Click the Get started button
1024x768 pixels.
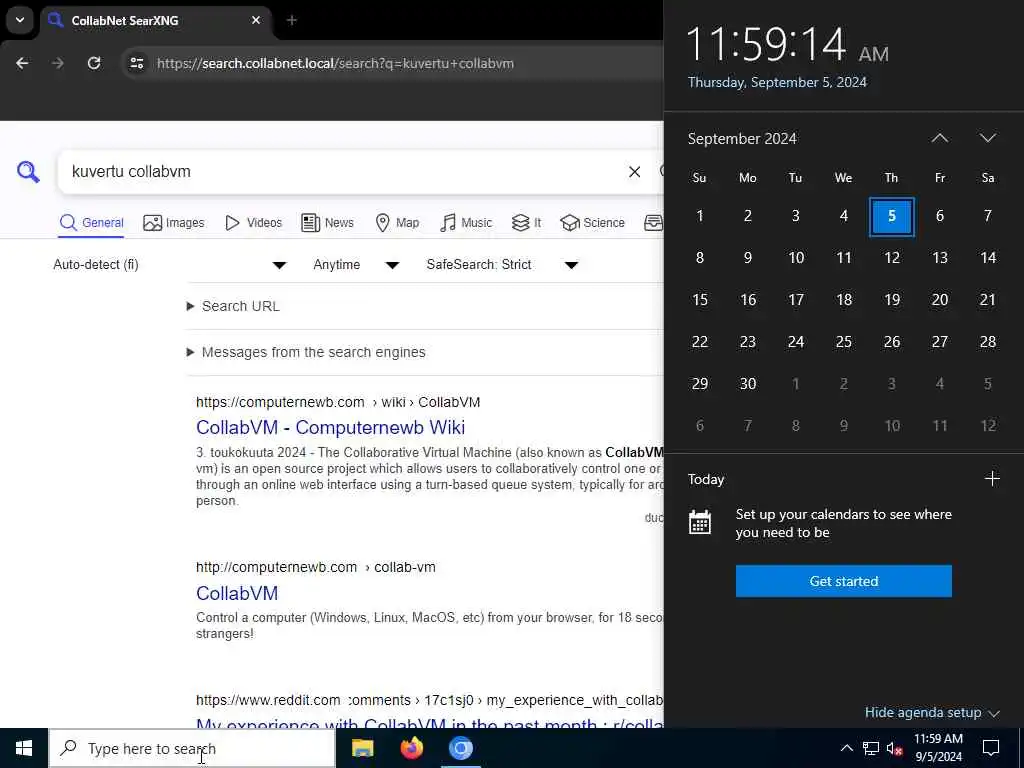click(x=843, y=581)
